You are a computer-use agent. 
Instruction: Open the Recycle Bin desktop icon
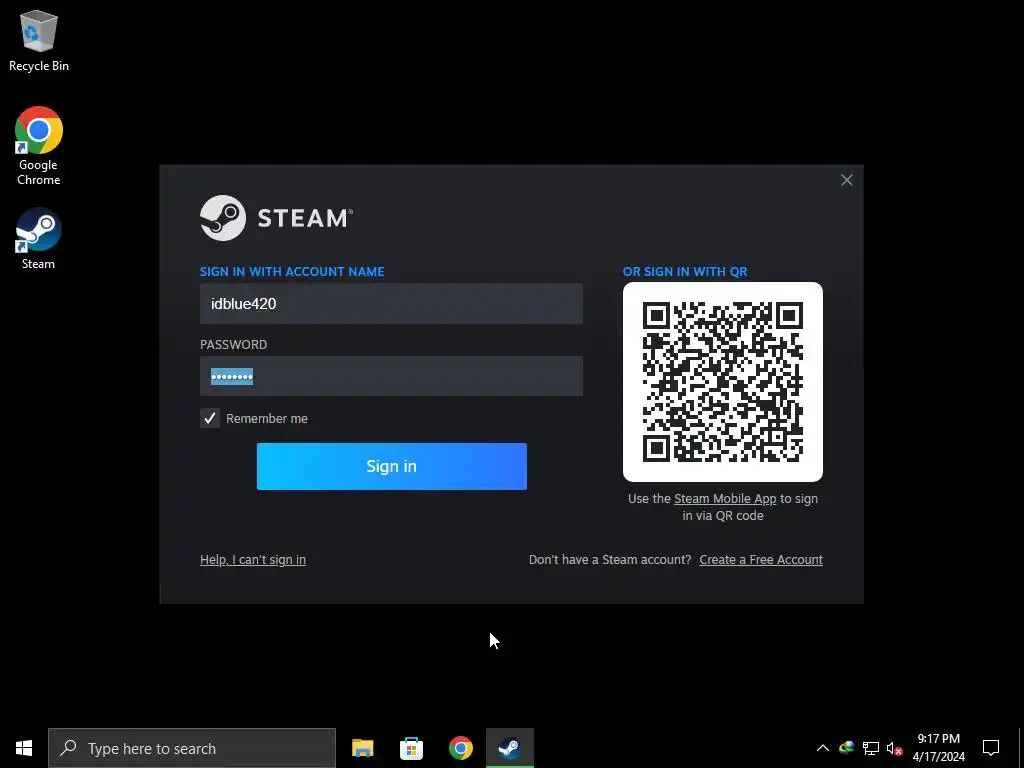[39, 40]
